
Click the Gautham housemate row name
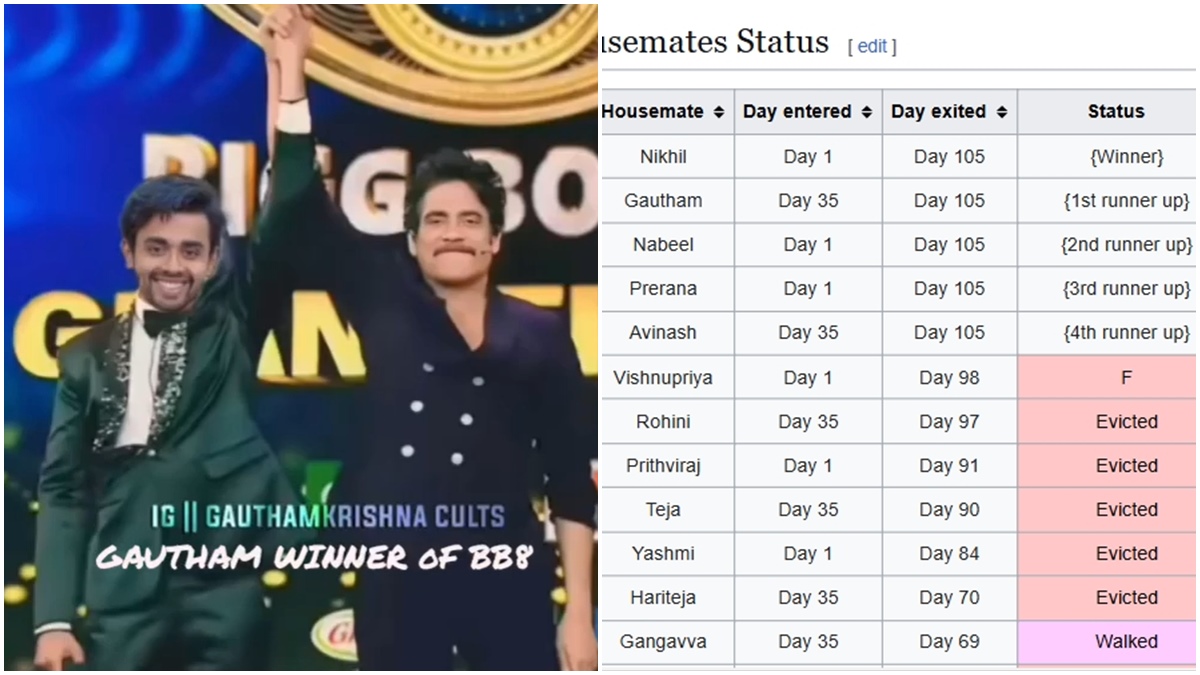pos(663,200)
